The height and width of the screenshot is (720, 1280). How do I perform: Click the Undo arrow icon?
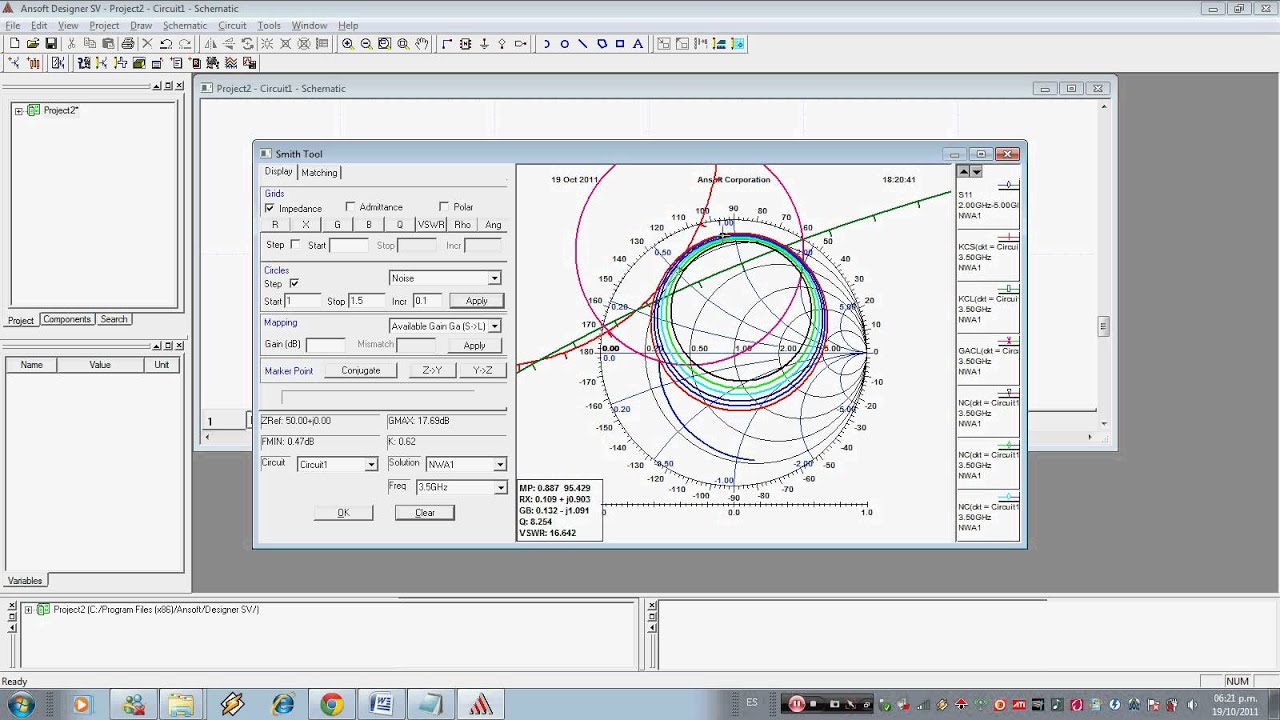tap(166, 44)
